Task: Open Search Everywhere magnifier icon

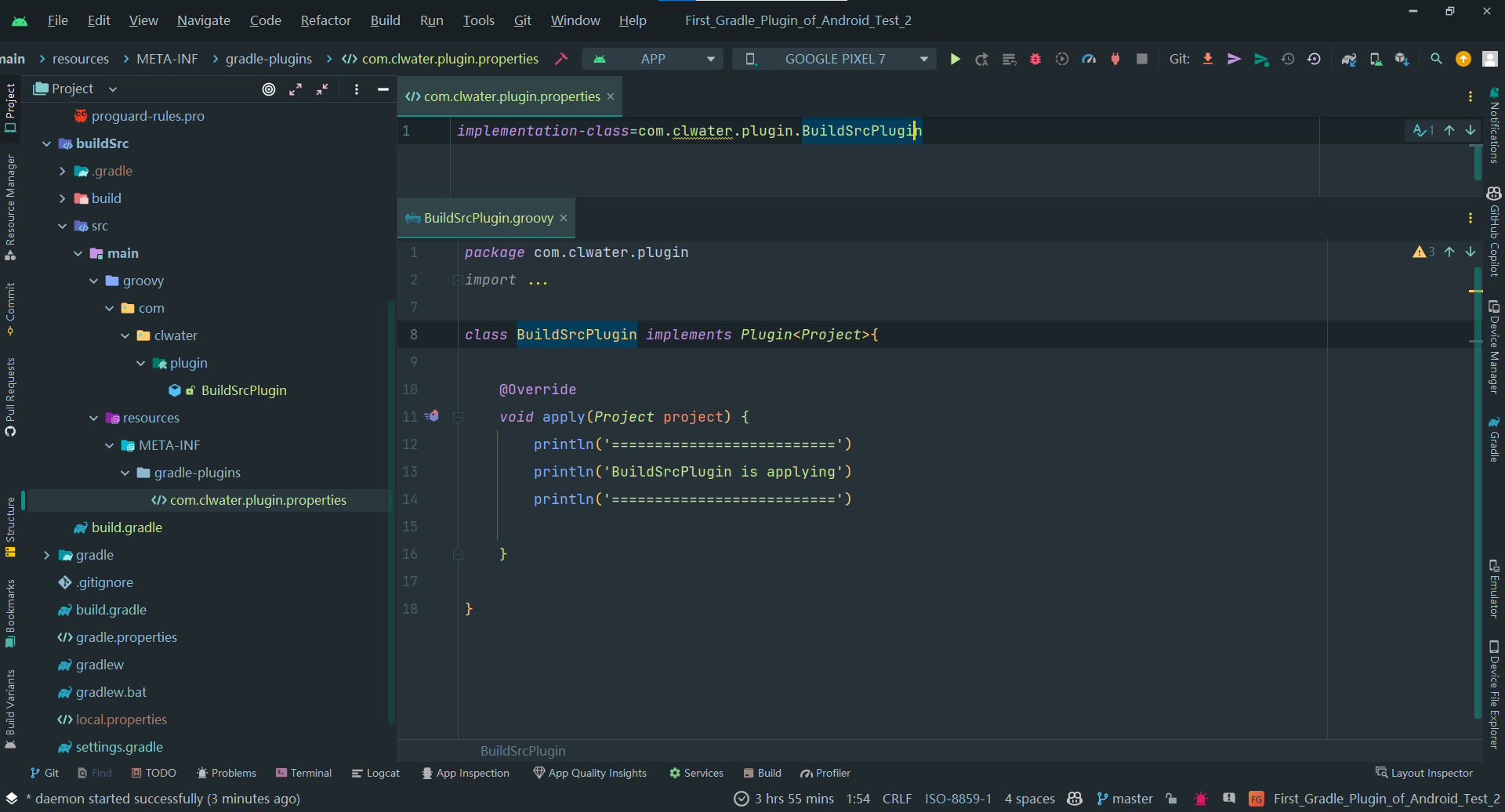Action: click(x=1436, y=59)
